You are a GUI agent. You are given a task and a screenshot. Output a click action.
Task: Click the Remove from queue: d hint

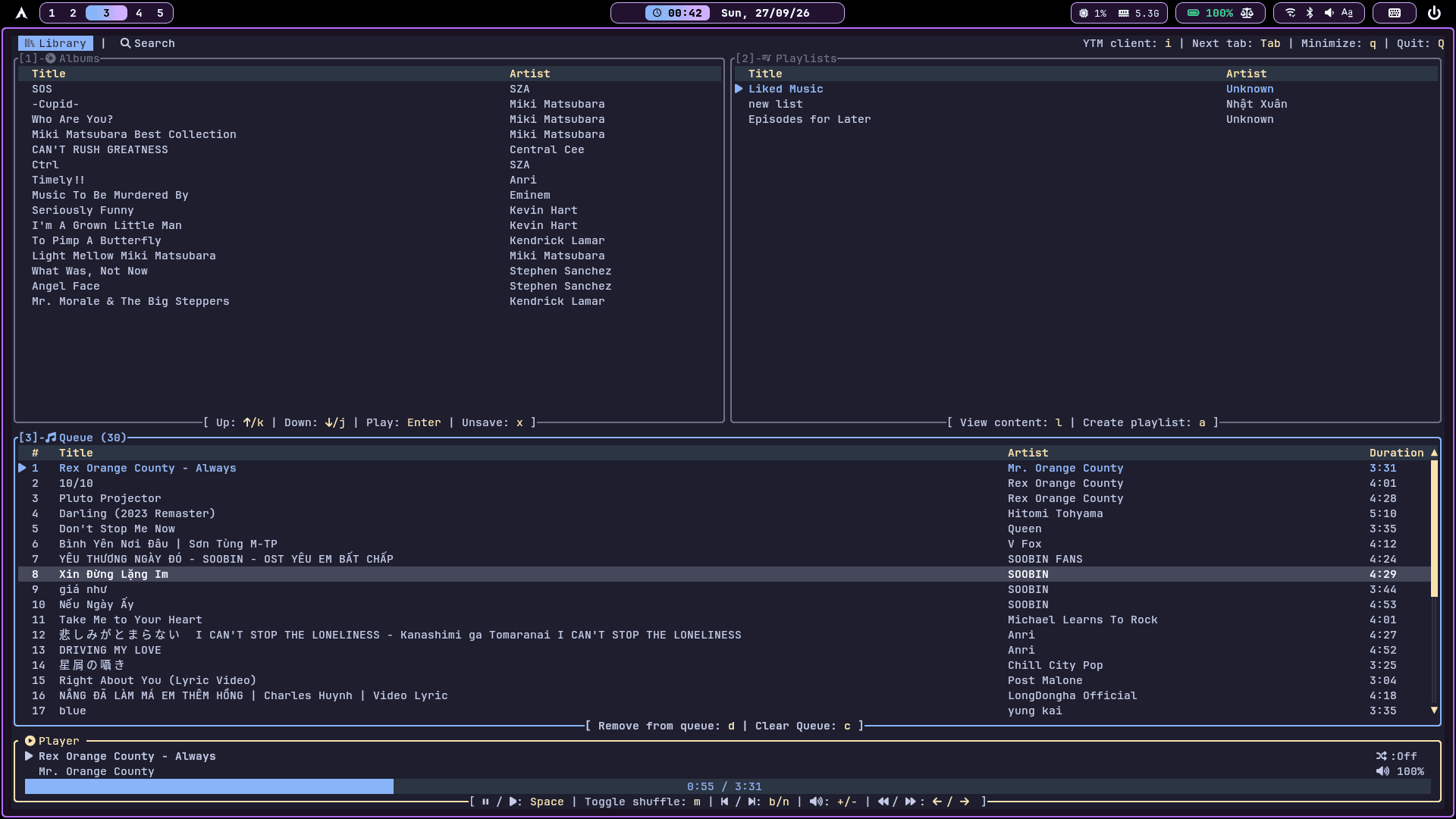[x=667, y=726]
